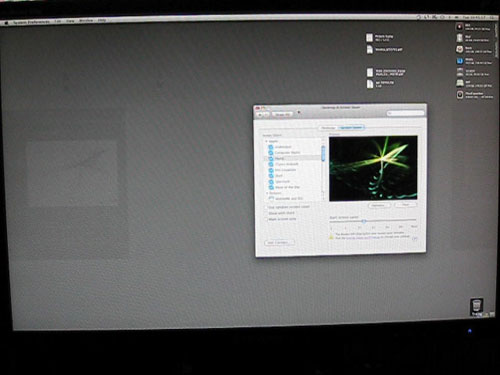Open the Window menu

(x=86, y=21)
